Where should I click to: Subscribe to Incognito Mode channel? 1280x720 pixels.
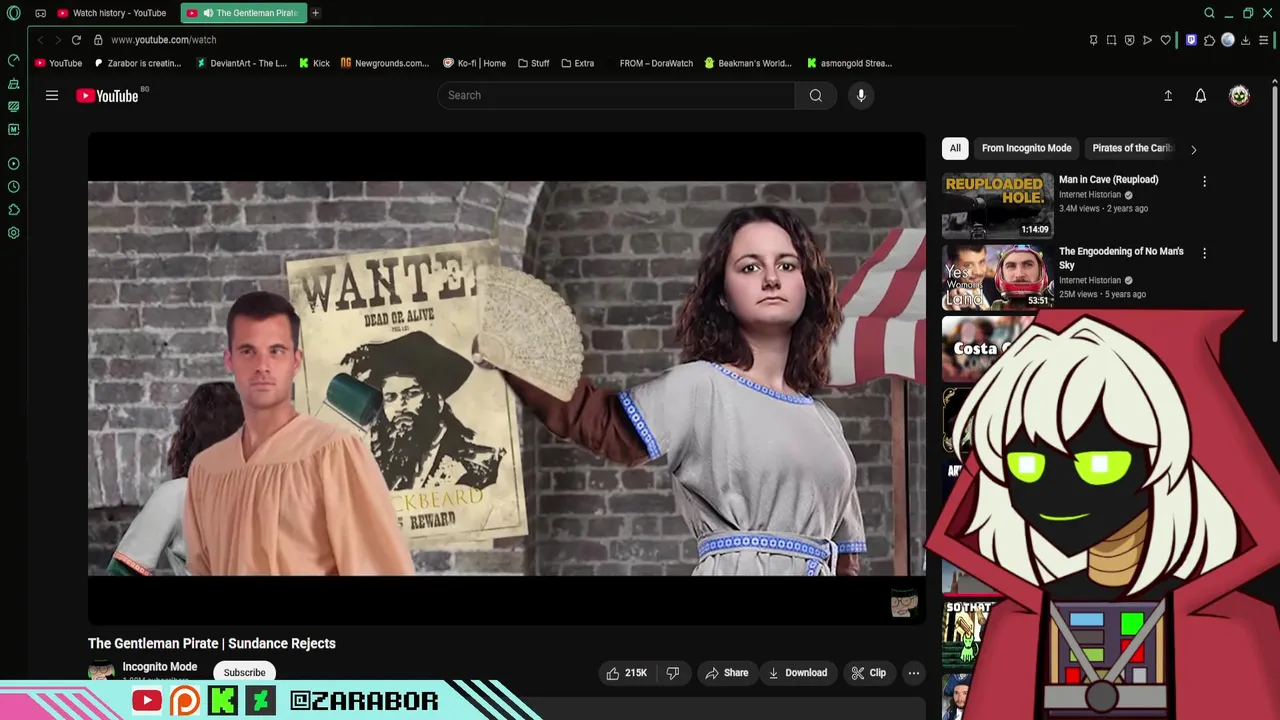(245, 672)
